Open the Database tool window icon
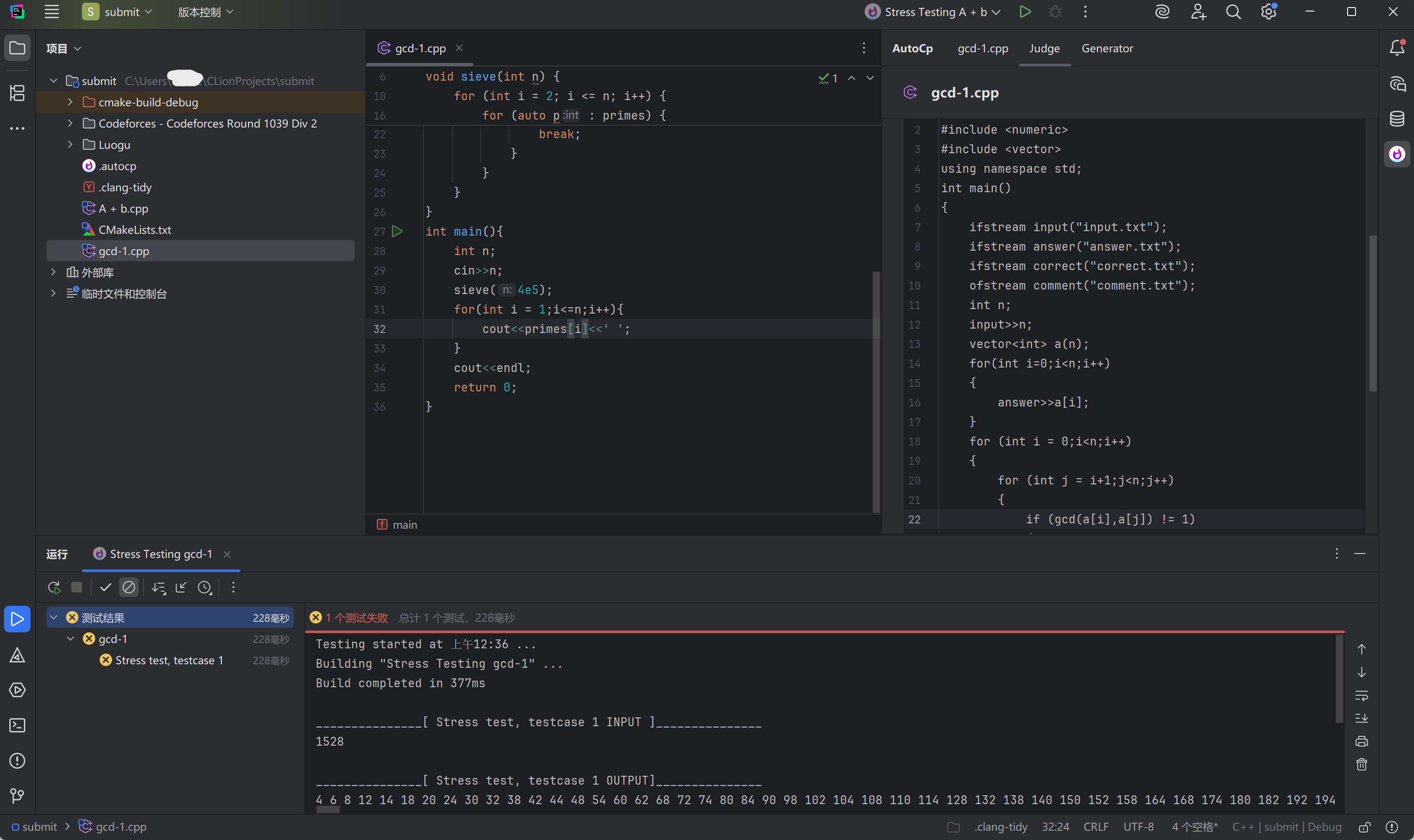Image resolution: width=1414 pixels, height=840 pixels. [1396, 119]
